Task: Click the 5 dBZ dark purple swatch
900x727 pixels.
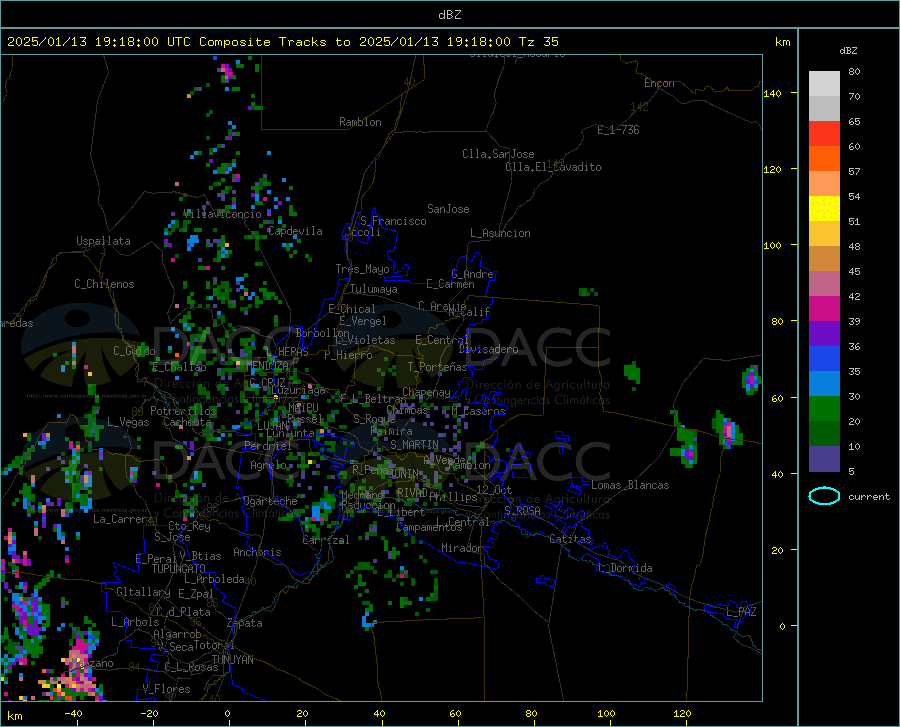Action: (x=824, y=458)
